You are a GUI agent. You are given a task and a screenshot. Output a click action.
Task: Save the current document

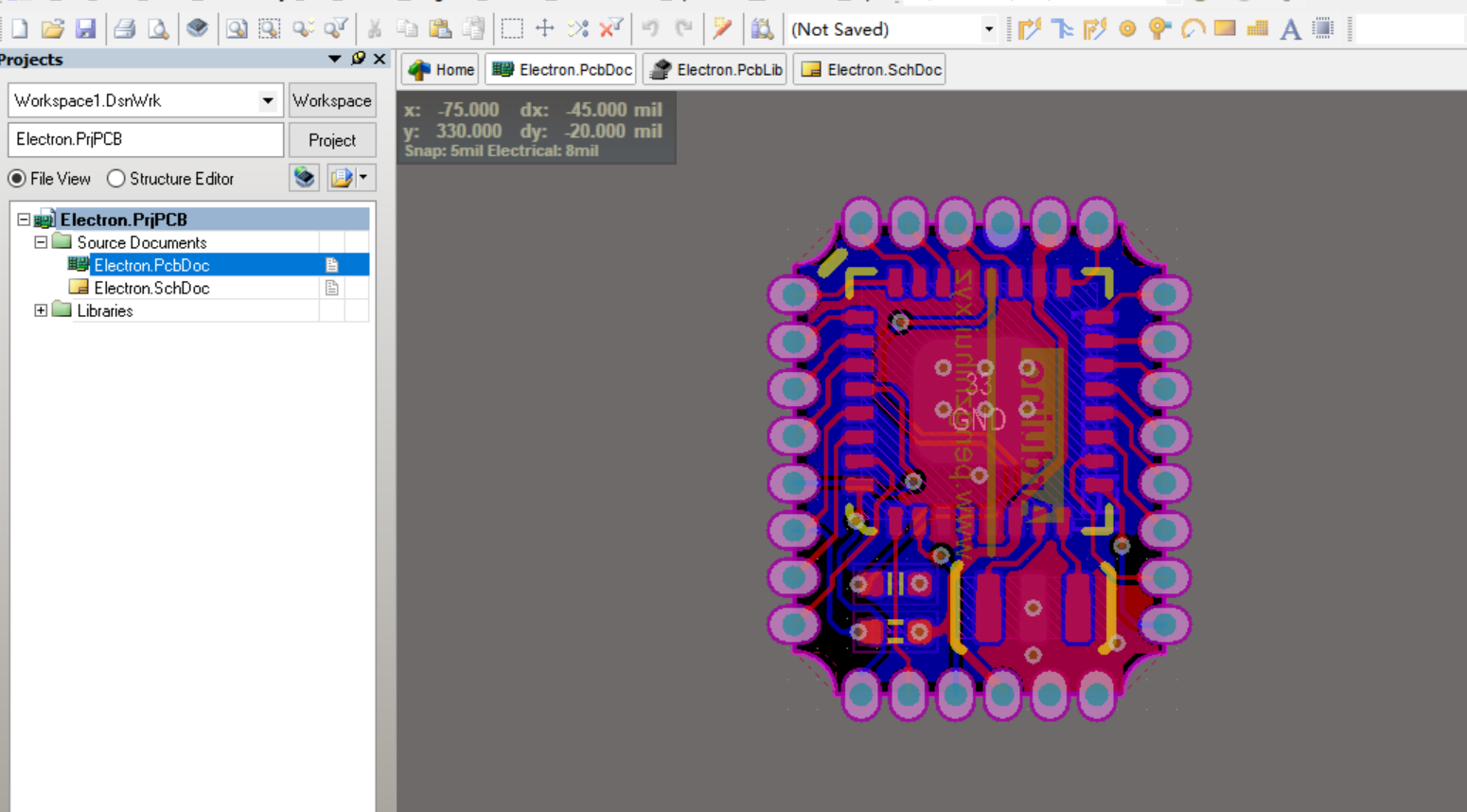coord(86,29)
